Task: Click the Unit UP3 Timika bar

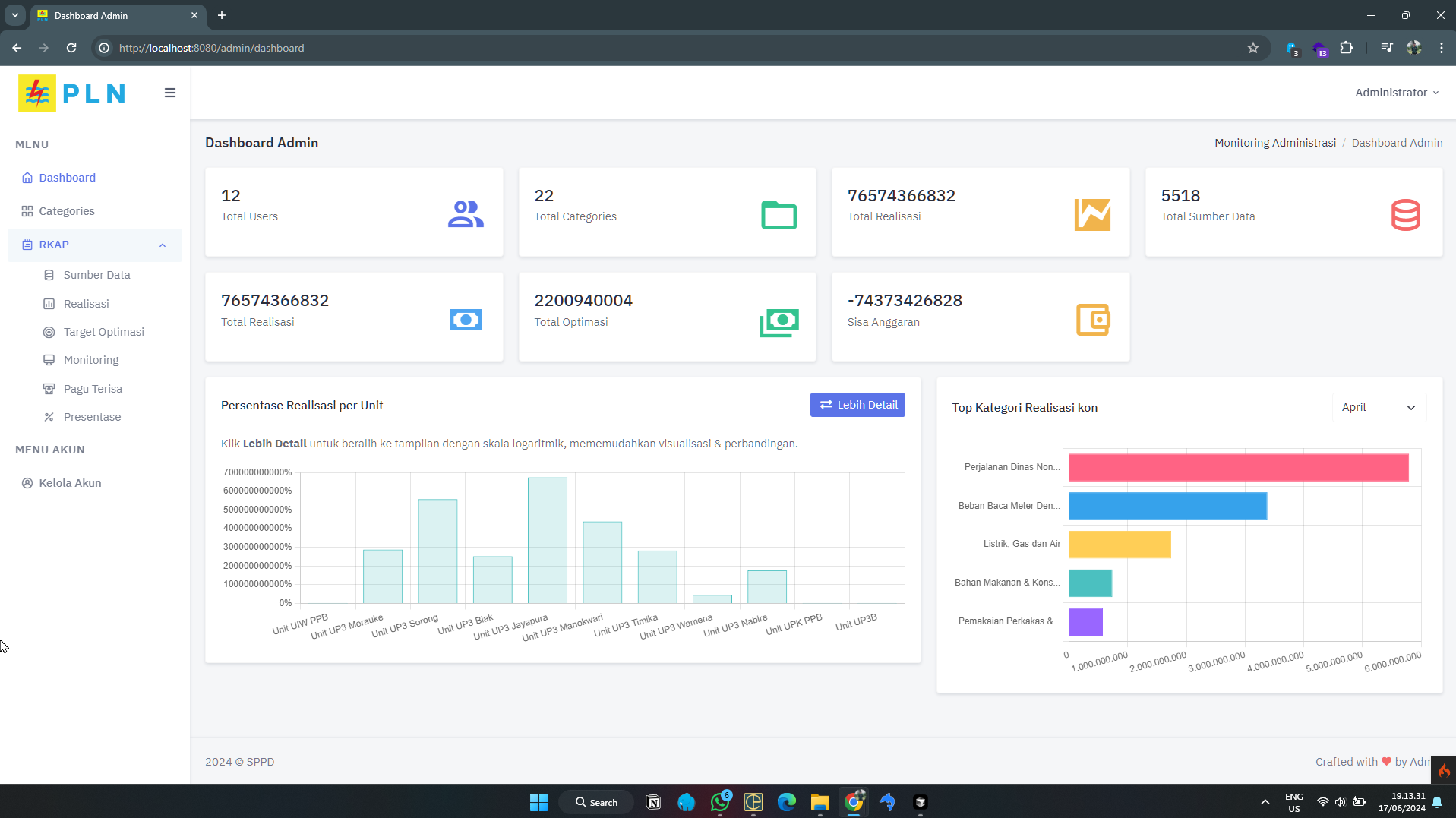Action: tap(658, 577)
